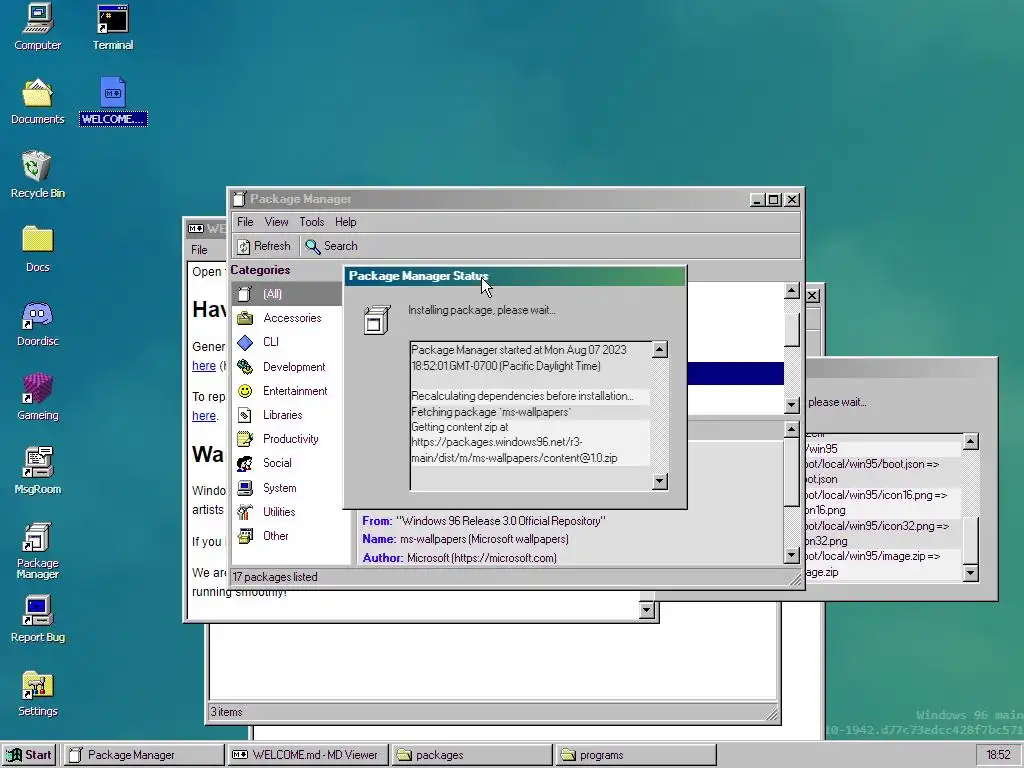
Task: Open the Docs folder on desktop
Action: click(37, 249)
